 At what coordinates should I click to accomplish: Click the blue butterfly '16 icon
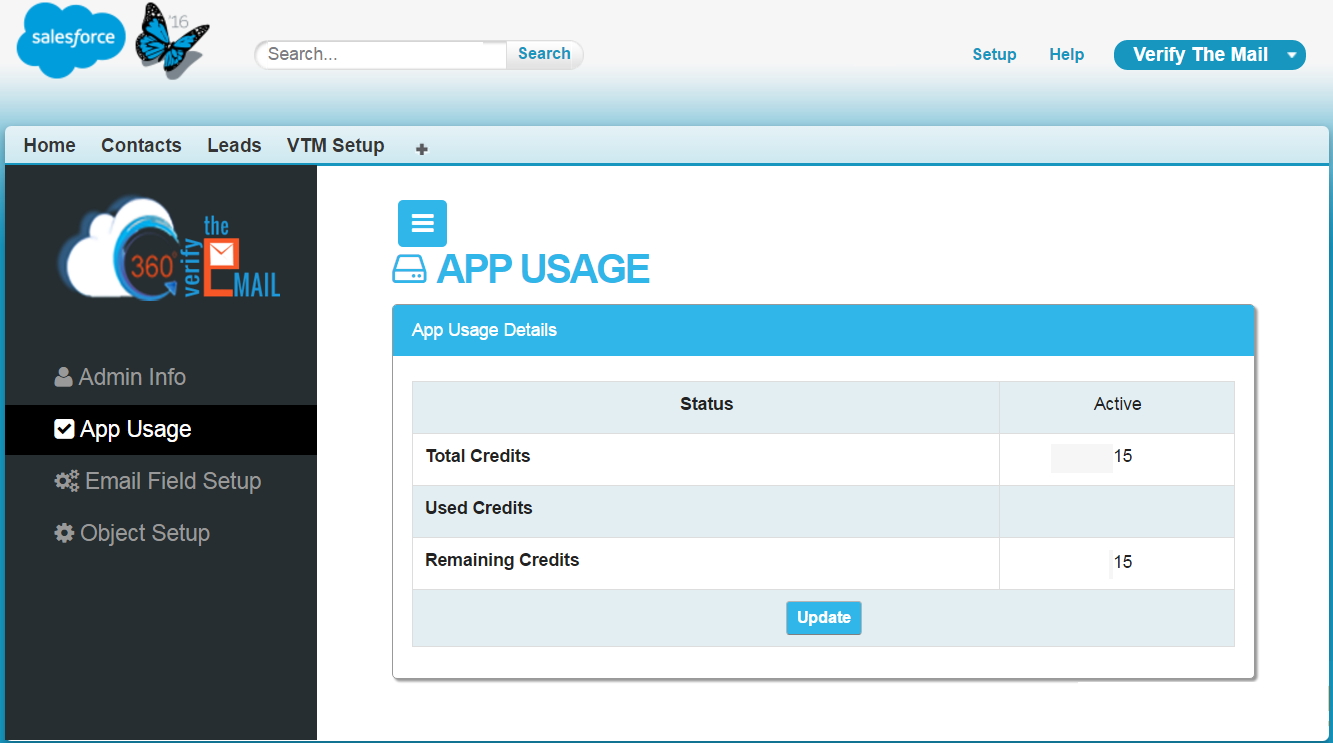tap(171, 40)
